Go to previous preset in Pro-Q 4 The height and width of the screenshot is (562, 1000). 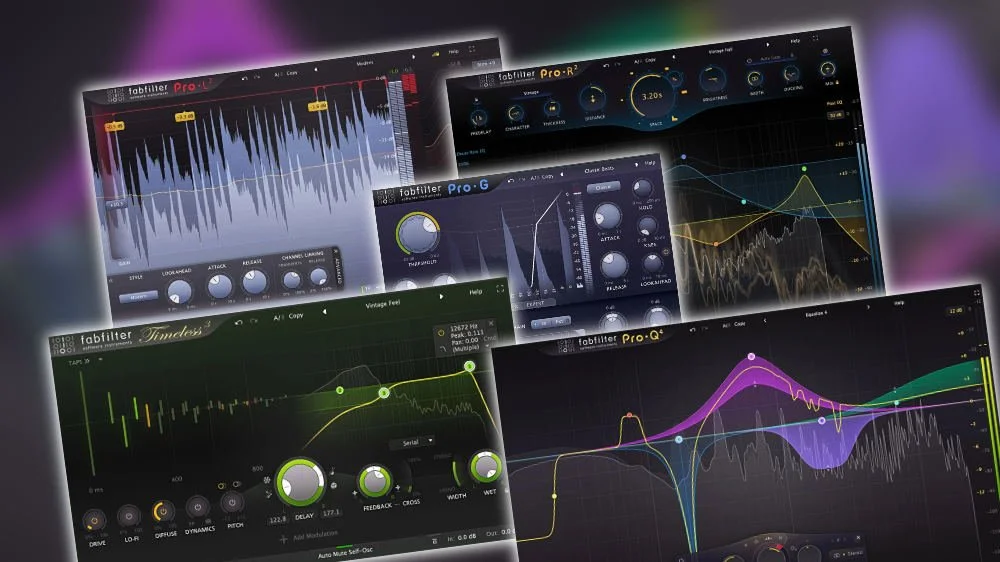click(764, 320)
